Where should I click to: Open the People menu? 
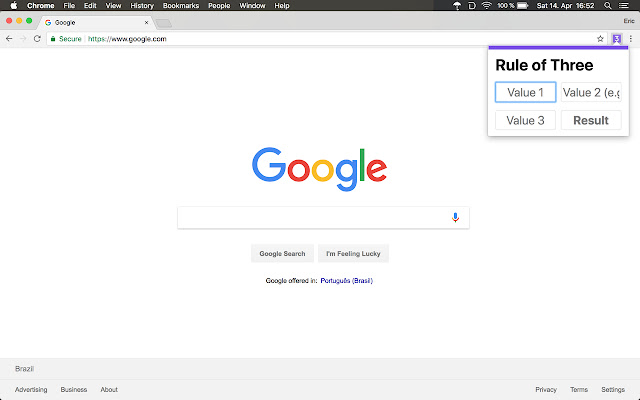(x=219, y=6)
